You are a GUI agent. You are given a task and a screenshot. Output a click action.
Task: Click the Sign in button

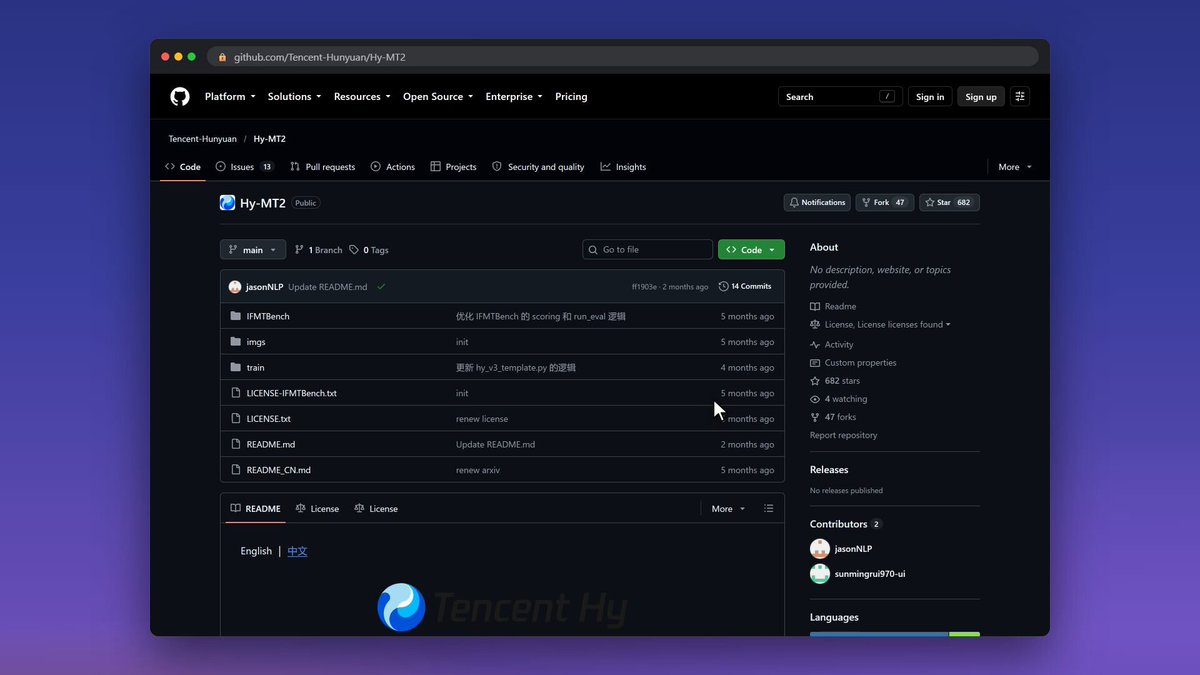point(930,97)
